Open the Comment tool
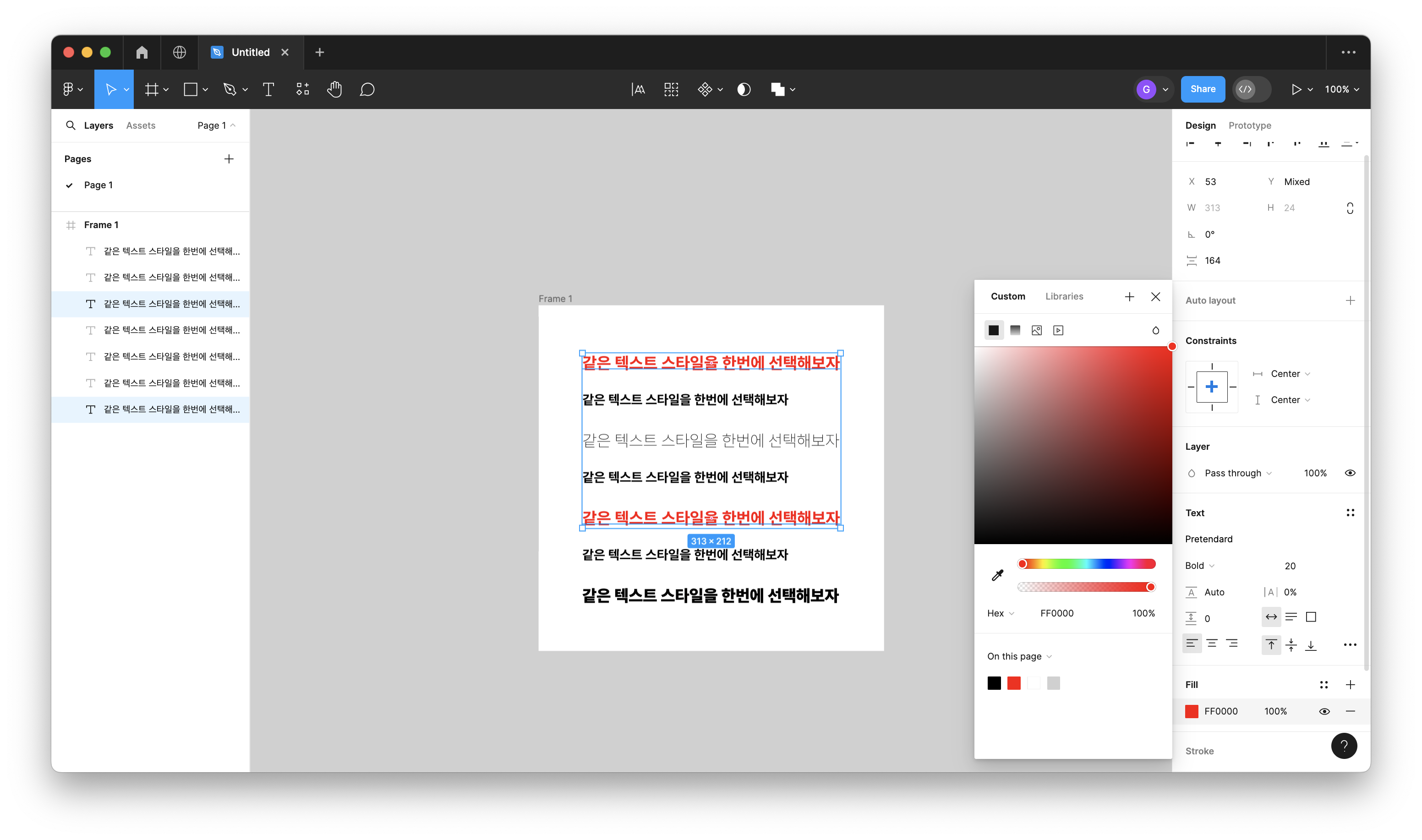1422x840 pixels. (367, 89)
